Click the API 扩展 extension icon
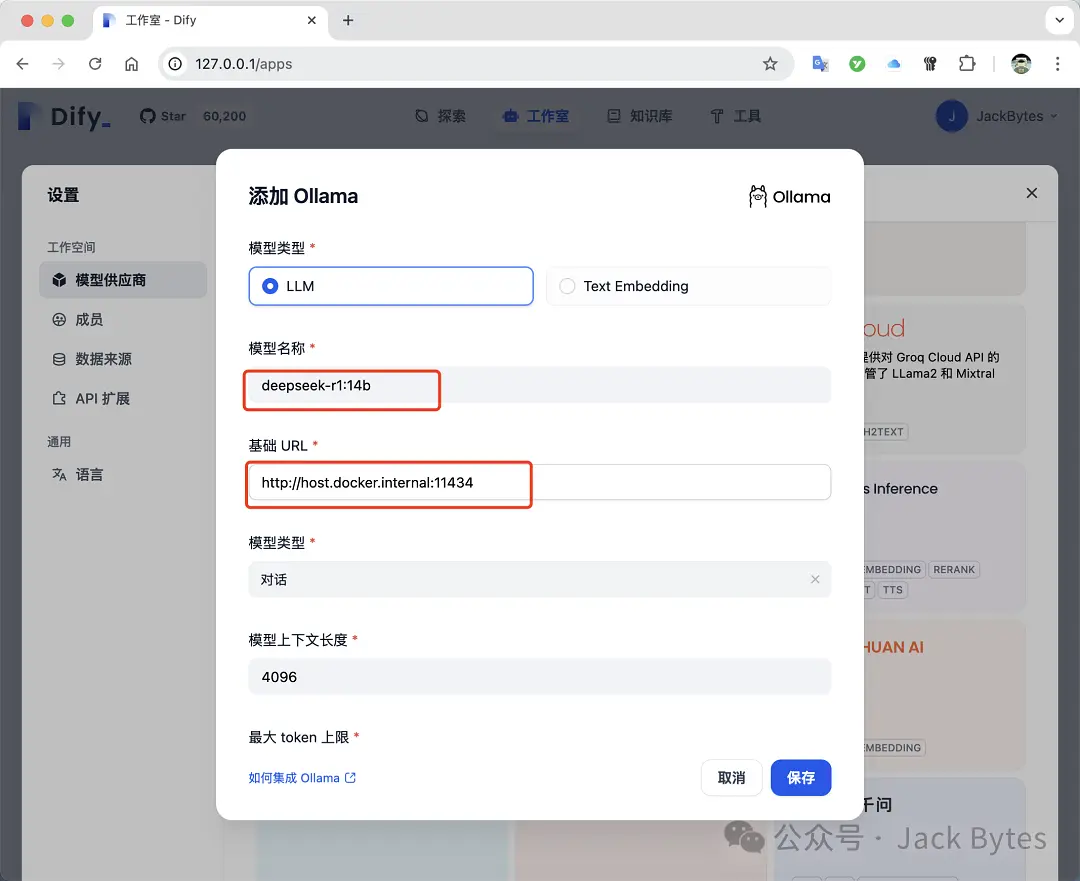 point(60,398)
